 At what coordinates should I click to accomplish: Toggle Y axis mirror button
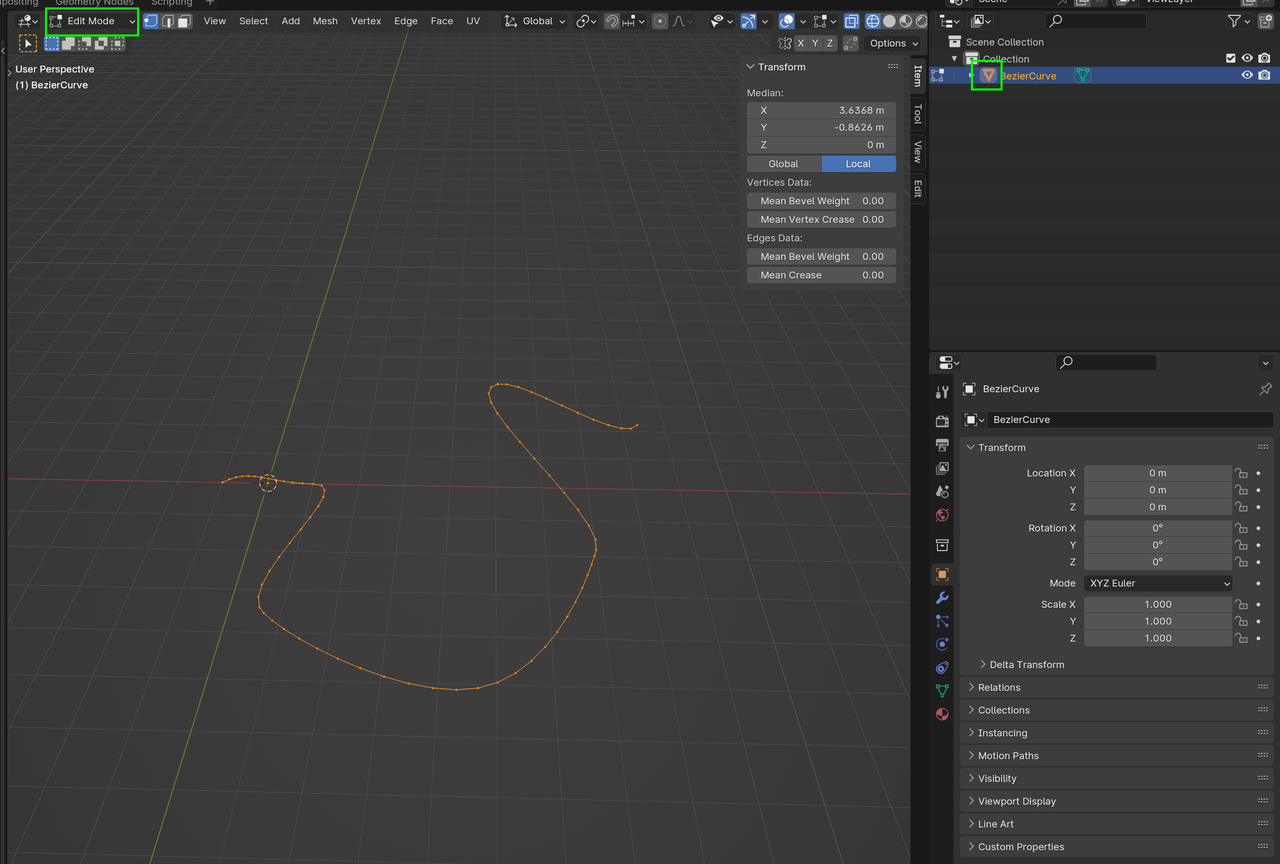(815, 43)
